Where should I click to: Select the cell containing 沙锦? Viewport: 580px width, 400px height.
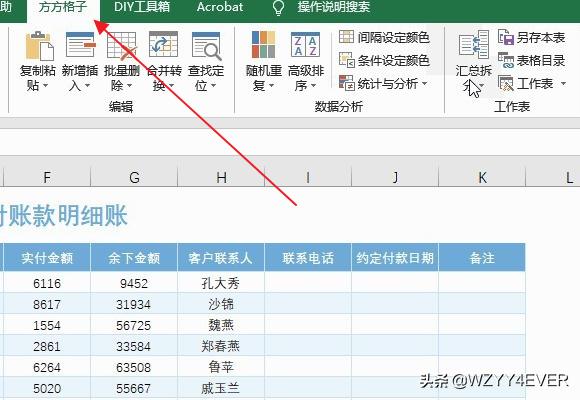click(221, 304)
